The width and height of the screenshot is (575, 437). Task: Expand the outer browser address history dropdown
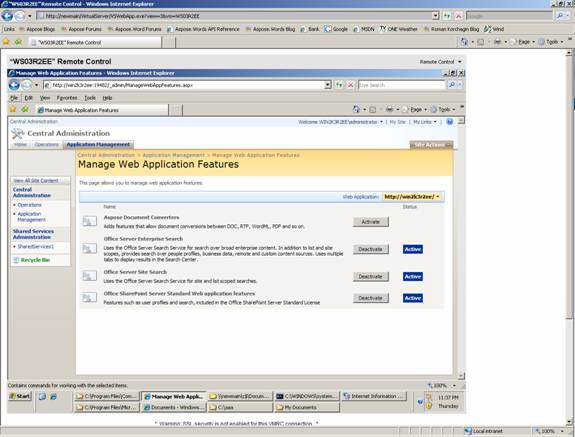[x=435, y=16]
